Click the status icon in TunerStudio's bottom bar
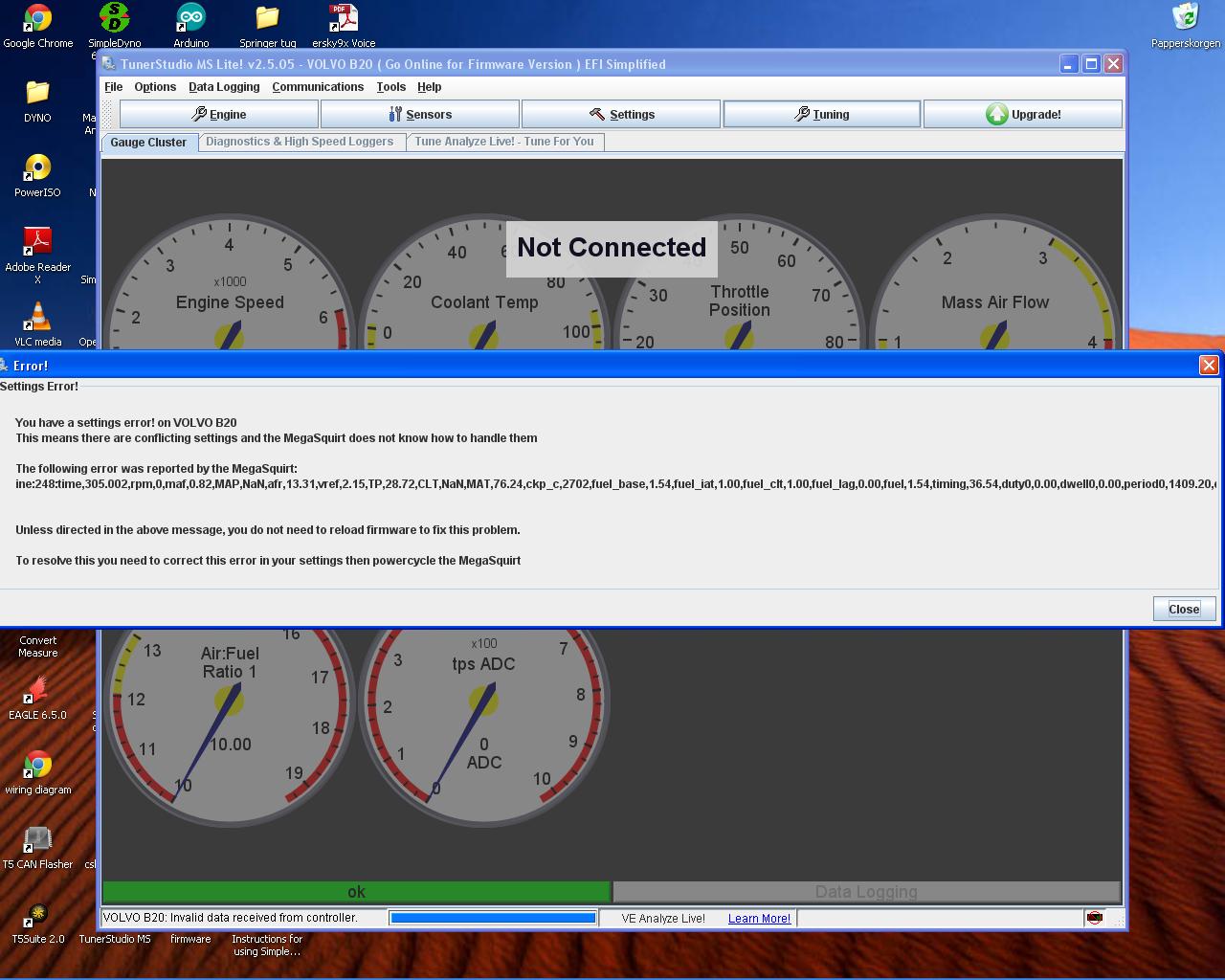Screen dimensions: 1225x980 [x=1094, y=918]
